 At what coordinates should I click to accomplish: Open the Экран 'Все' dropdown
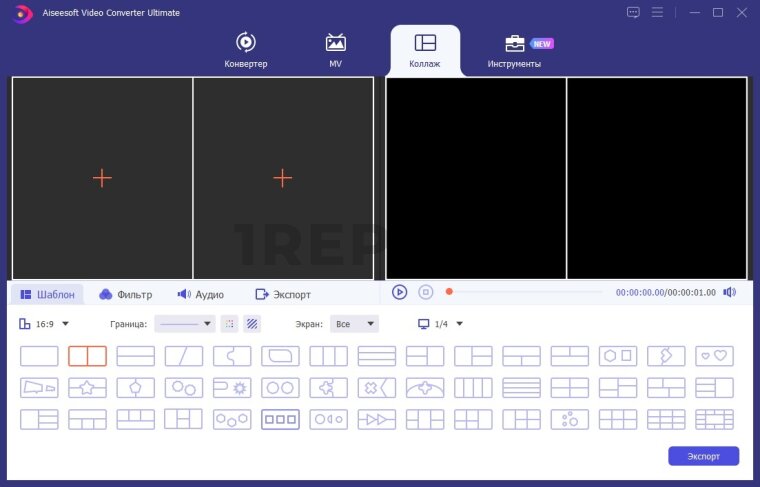point(356,324)
